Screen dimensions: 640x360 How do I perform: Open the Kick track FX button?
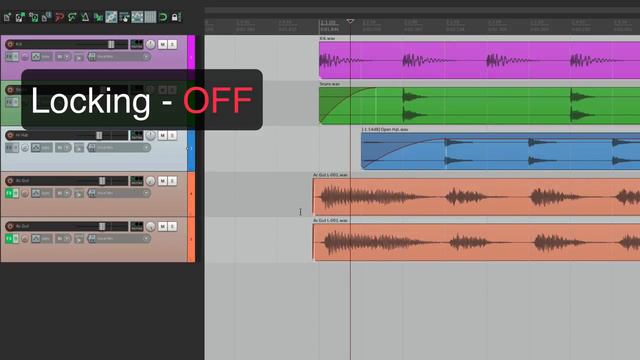click(10, 57)
